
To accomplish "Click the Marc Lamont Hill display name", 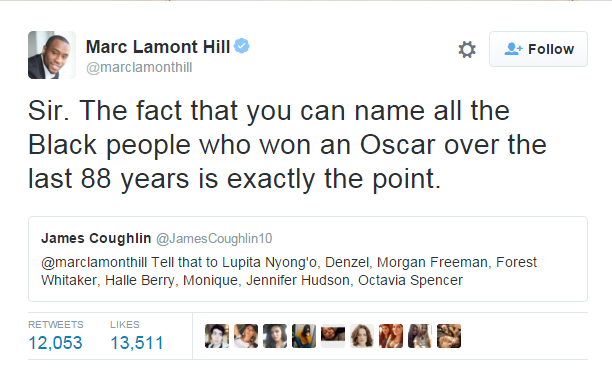I will (158, 47).
